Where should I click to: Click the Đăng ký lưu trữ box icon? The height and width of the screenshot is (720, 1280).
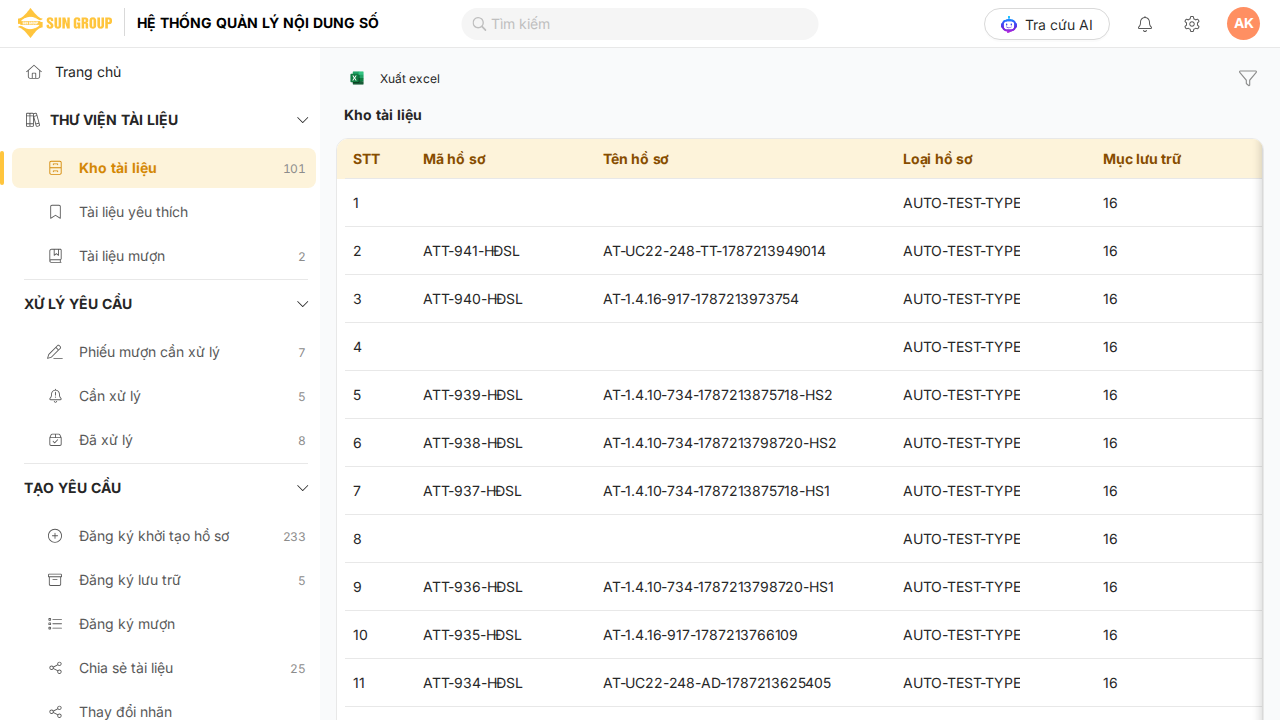(56, 580)
